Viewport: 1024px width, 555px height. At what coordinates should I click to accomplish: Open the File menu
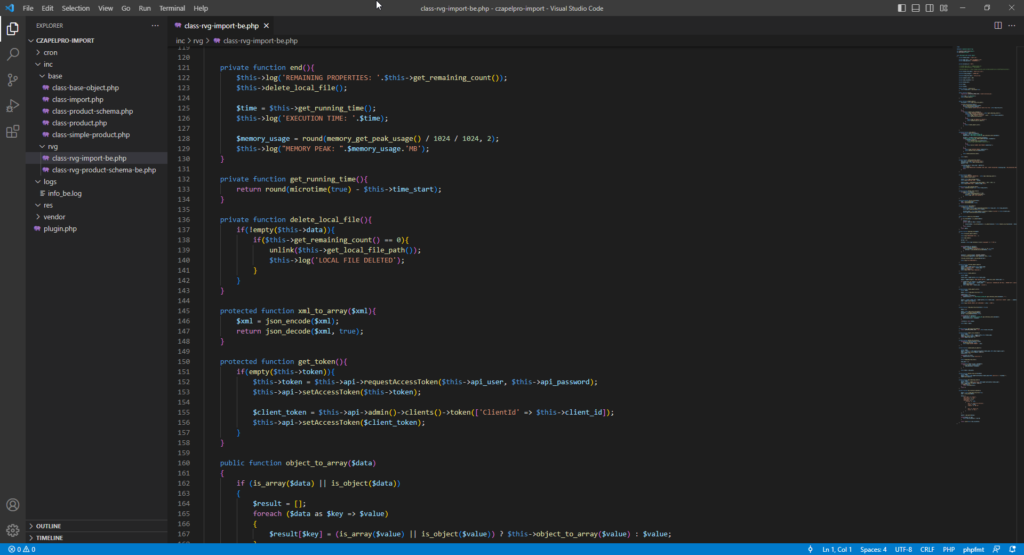(x=27, y=8)
